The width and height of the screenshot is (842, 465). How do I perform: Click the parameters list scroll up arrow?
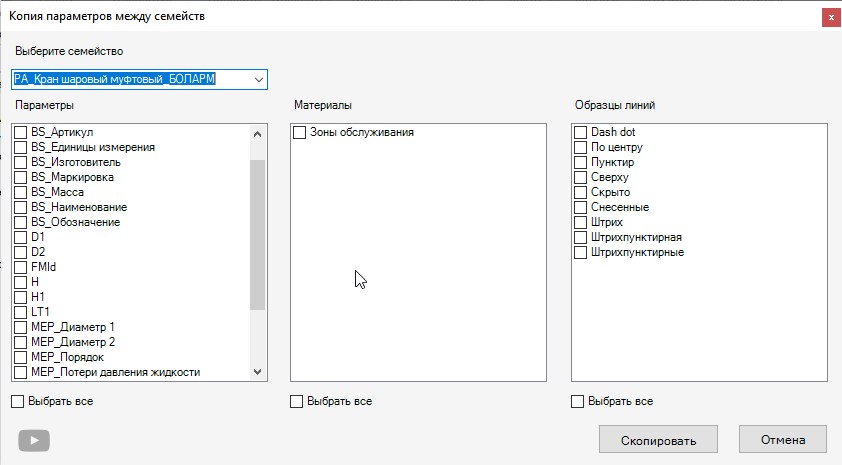click(258, 133)
